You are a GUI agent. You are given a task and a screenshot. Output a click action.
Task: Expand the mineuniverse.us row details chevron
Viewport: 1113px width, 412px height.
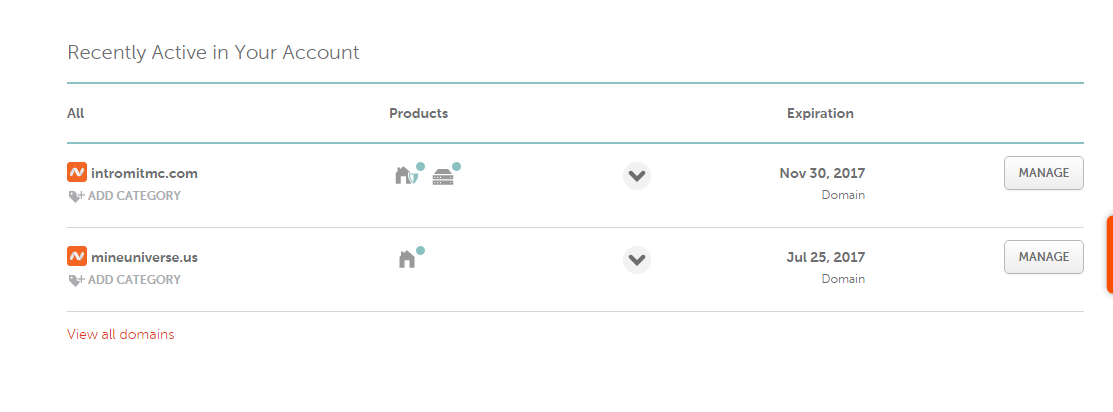point(637,260)
